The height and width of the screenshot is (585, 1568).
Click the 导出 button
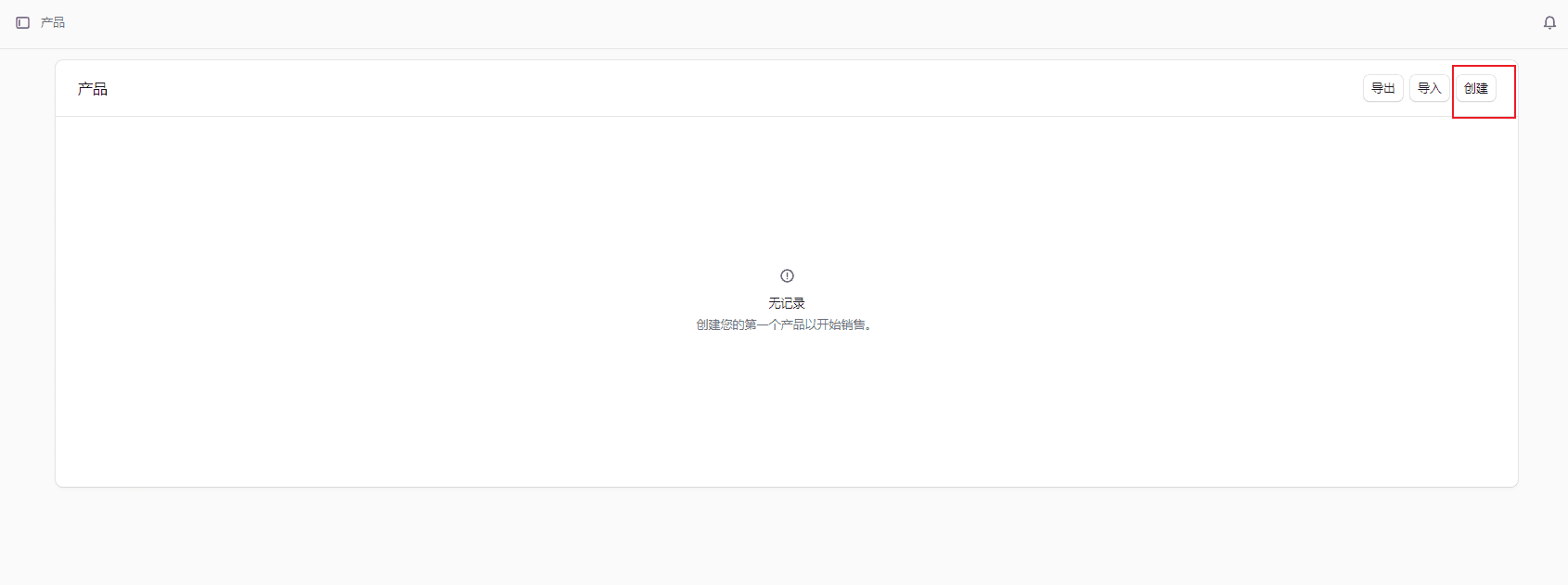pos(1382,88)
